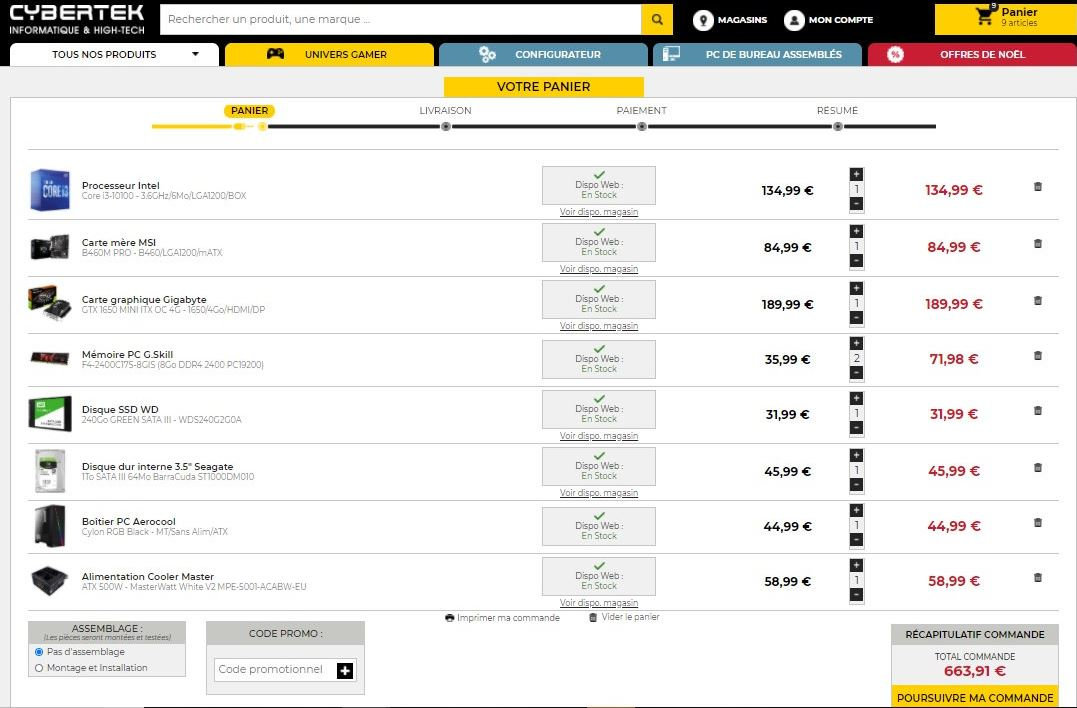Screen dimensions: 1077x708
Task: Open Carte graphique Gigabyte thumbnail
Action: tap(50, 303)
